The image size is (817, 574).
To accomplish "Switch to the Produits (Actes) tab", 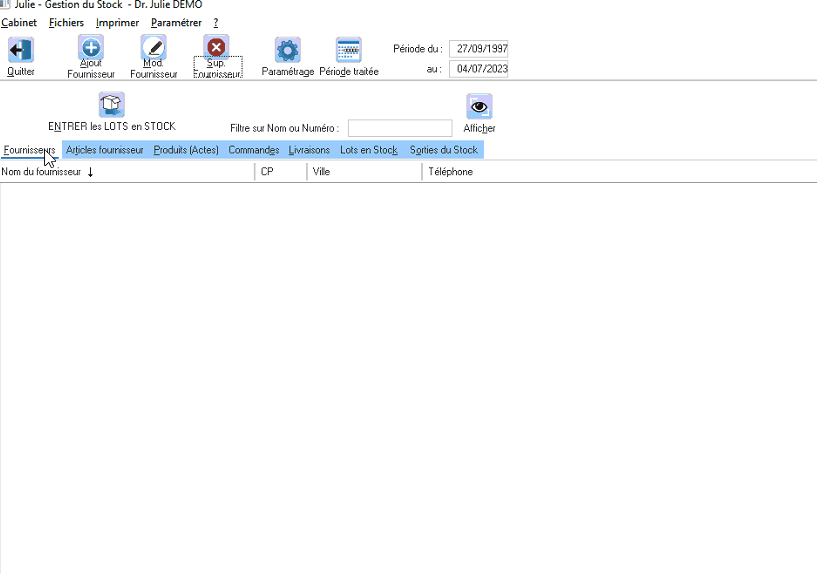I will (186, 150).
